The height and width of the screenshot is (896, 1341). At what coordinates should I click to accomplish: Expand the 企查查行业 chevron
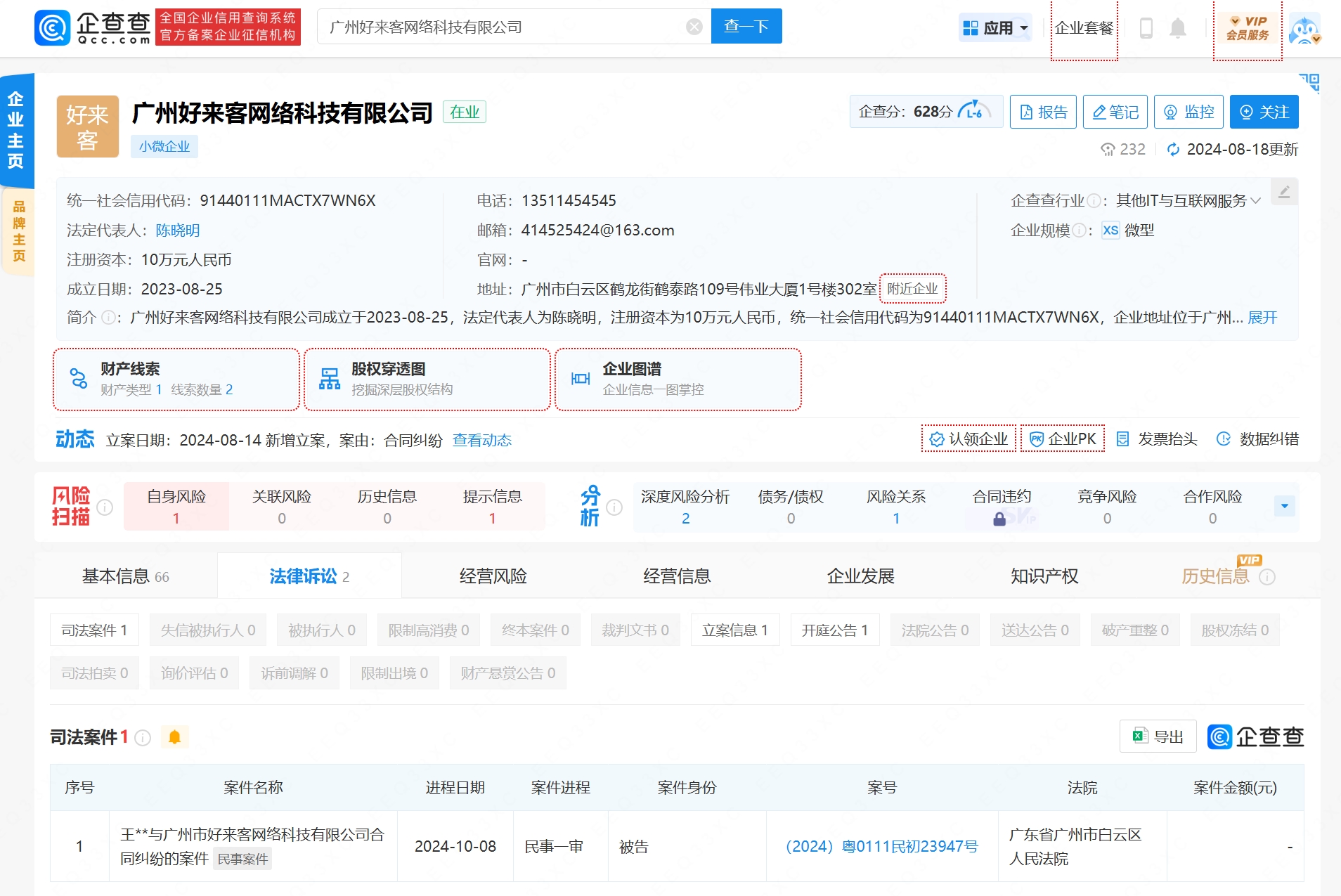click(x=1256, y=201)
